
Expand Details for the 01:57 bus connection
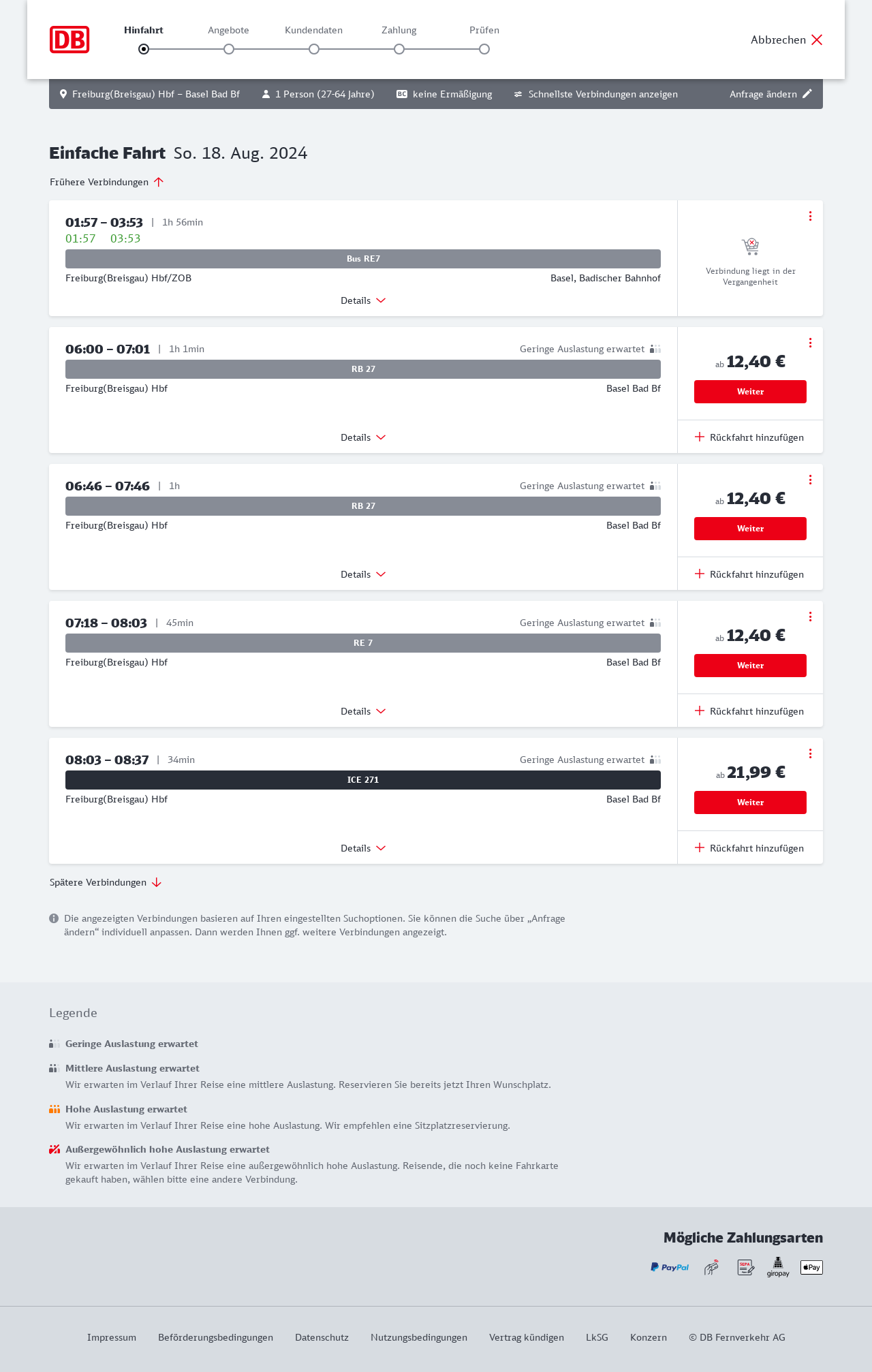(x=363, y=300)
